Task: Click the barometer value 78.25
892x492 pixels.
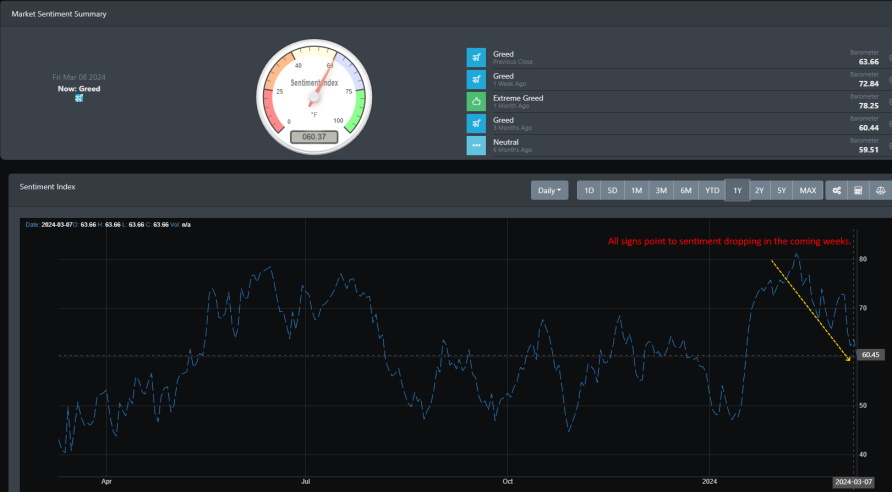Action: [x=869, y=106]
